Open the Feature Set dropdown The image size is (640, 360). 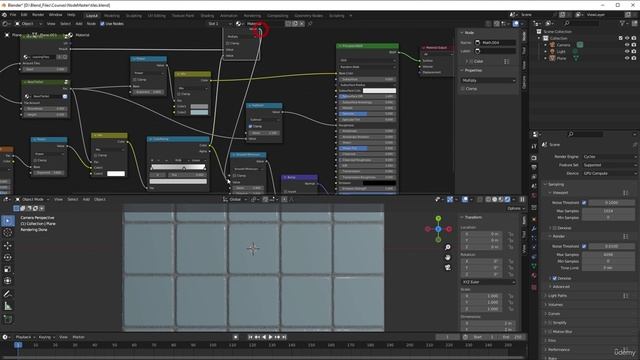click(609, 165)
